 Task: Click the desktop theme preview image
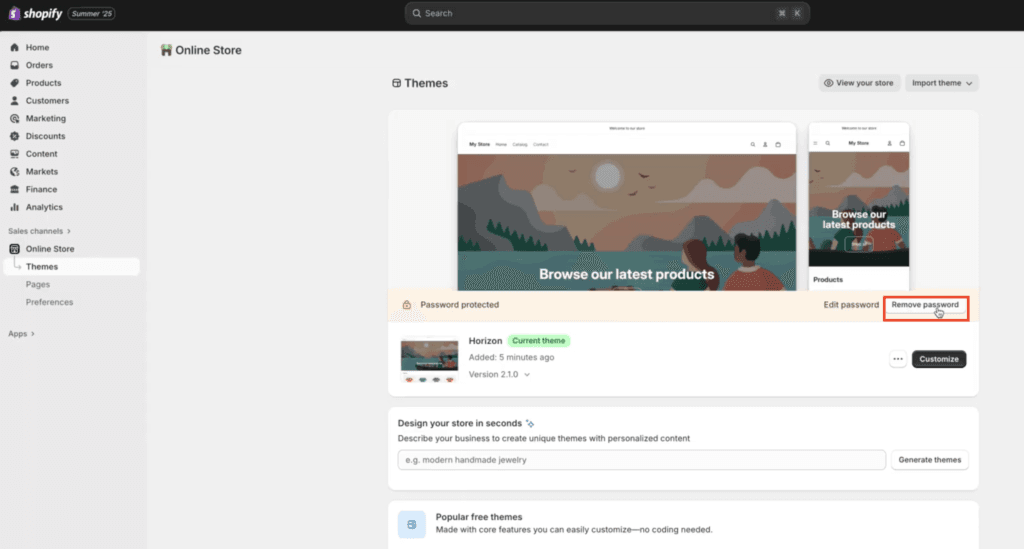pyautogui.click(x=627, y=206)
